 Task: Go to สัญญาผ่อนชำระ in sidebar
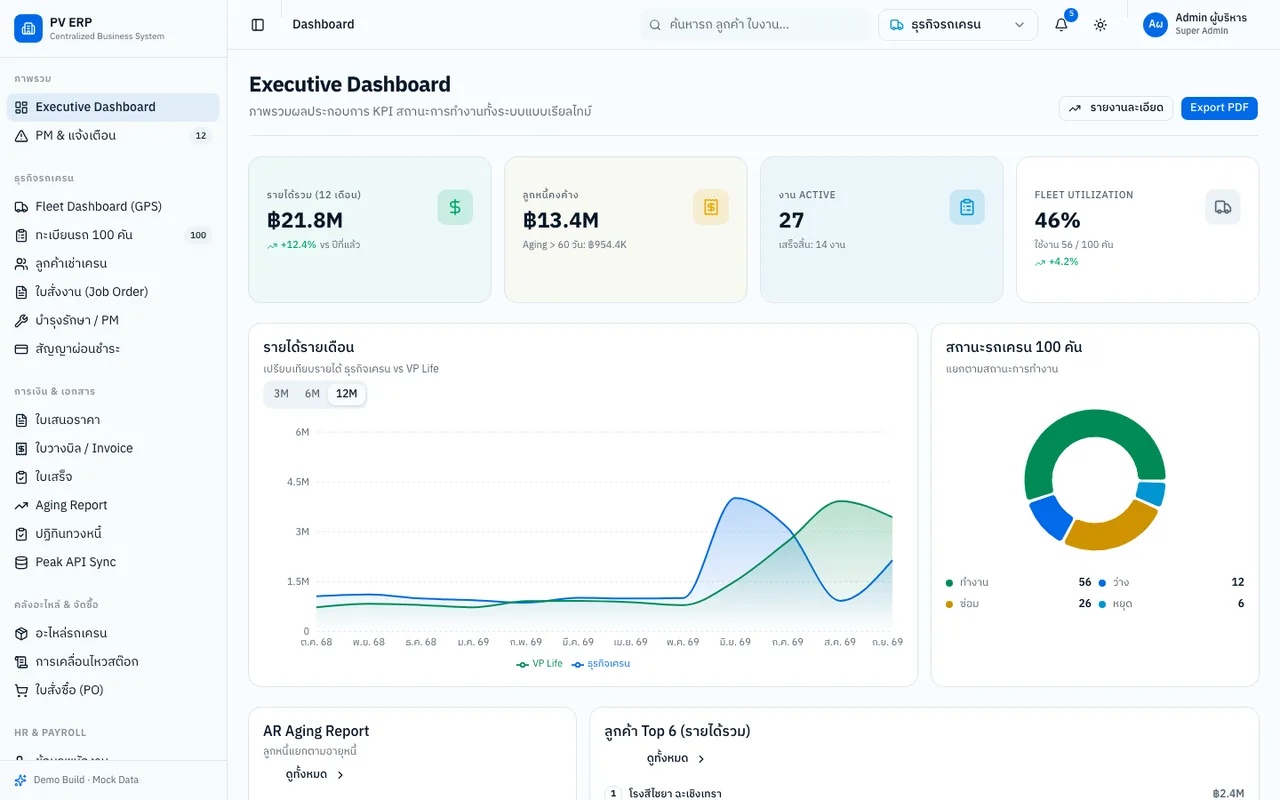pos(113,349)
